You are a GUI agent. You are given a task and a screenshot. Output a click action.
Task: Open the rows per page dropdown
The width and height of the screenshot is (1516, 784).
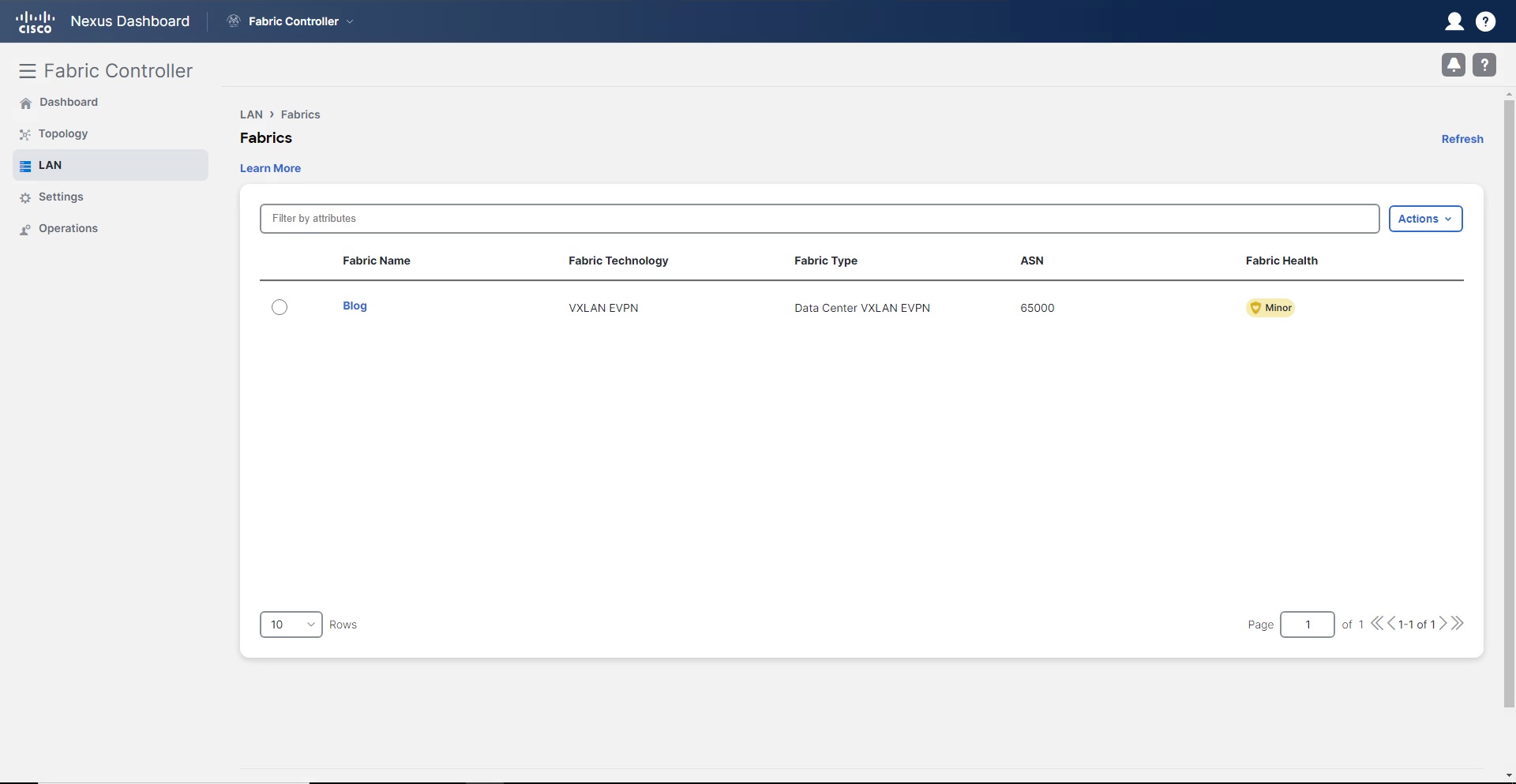[291, 625]
